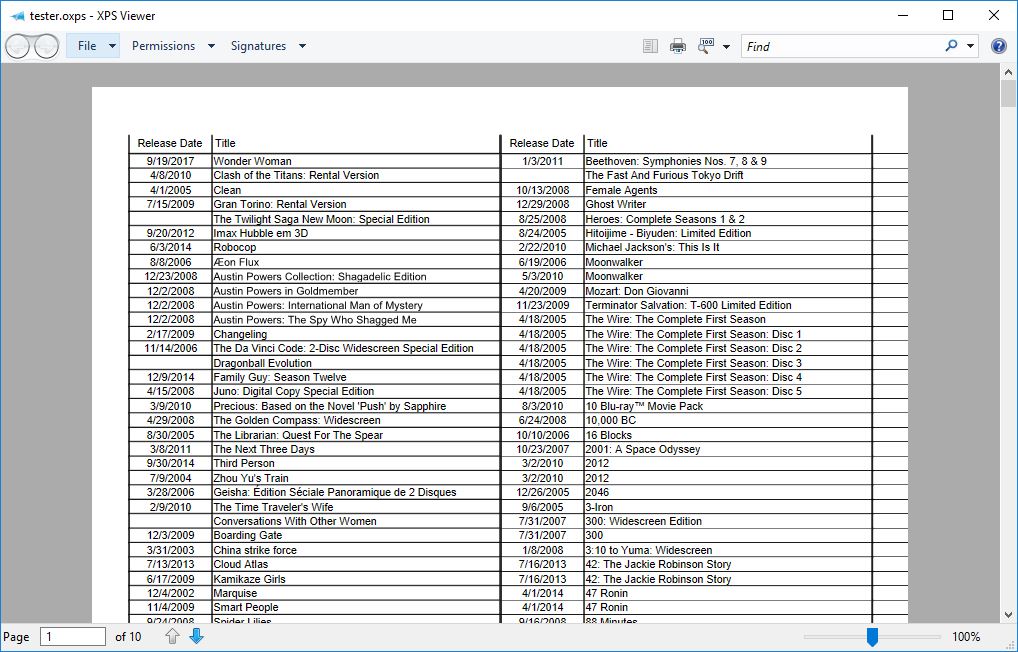The width and height of the screenshot is (1018, 652).
Task: Expand the zoom view options dropdown
Action: (x=726, y=47)
